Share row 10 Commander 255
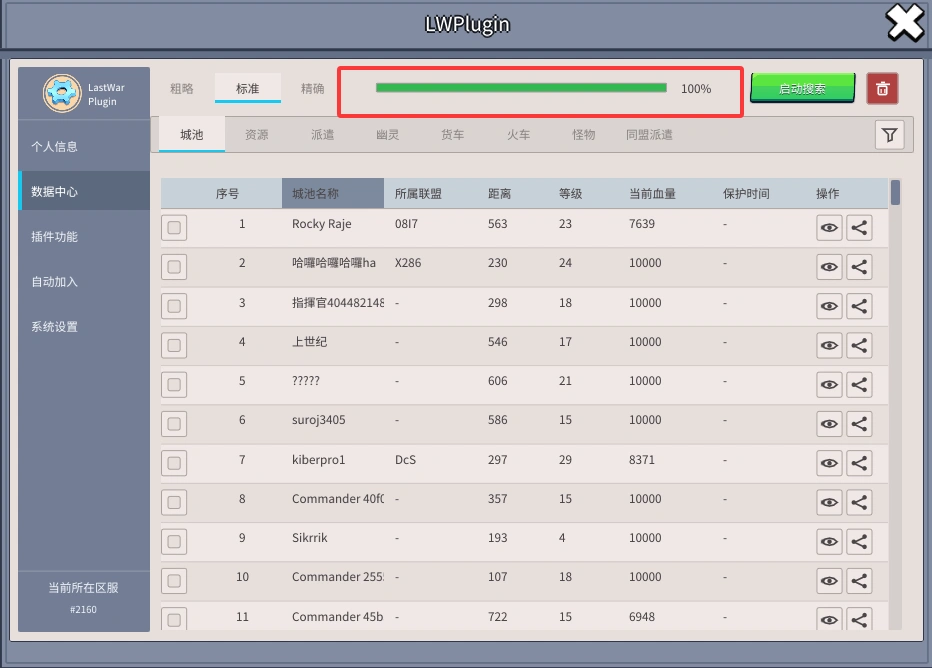 [859, 581]
